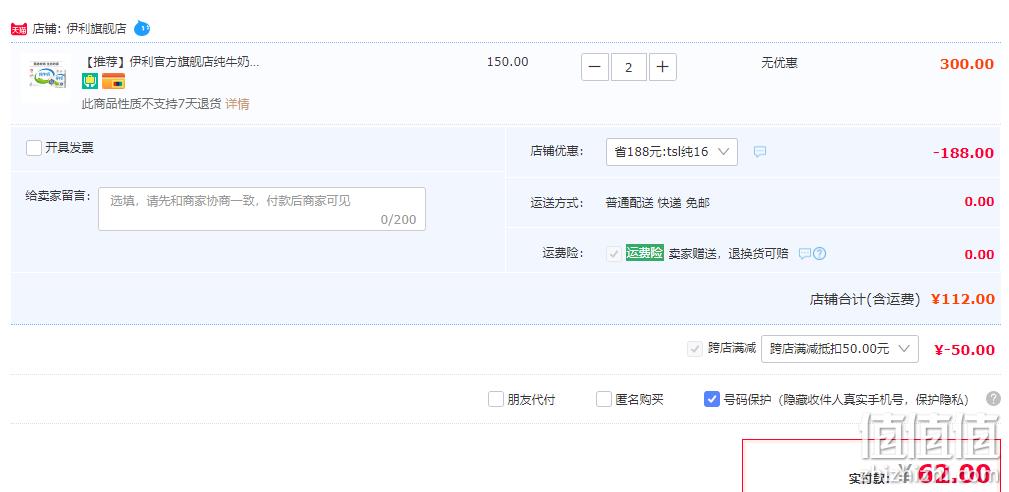Uncheck the 号码保护 checkbox
This screenshot has width=1009, height=492.
point(712,399)
